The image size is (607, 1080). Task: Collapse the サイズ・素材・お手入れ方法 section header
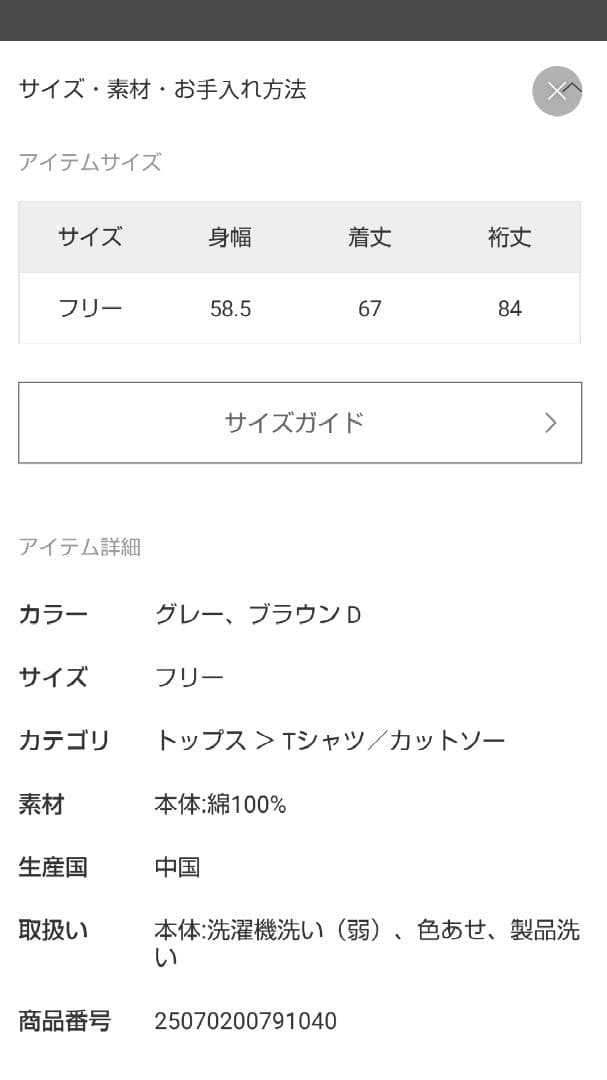[162, 90]
